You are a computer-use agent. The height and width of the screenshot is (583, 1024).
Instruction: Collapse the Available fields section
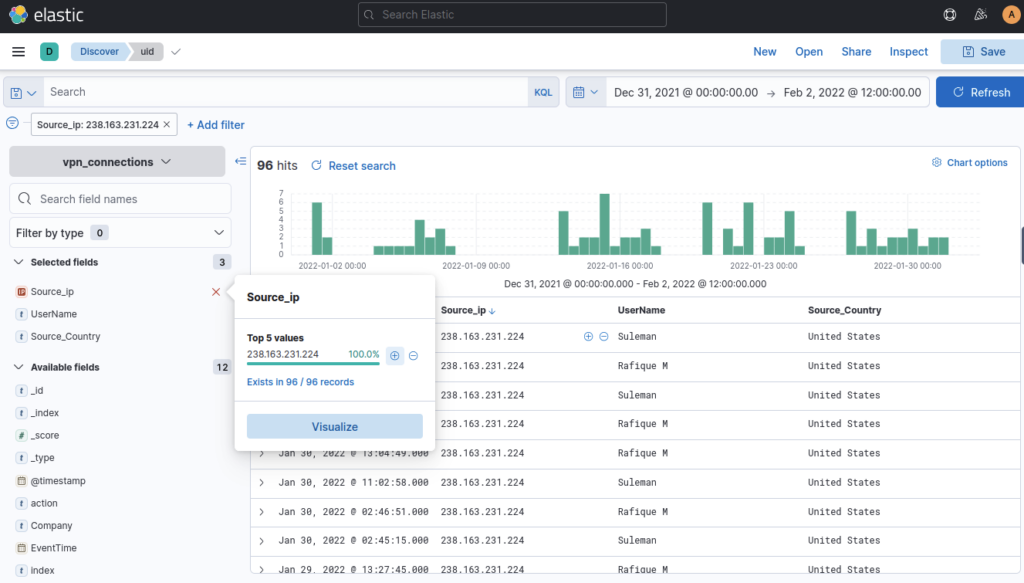point(18,367)
